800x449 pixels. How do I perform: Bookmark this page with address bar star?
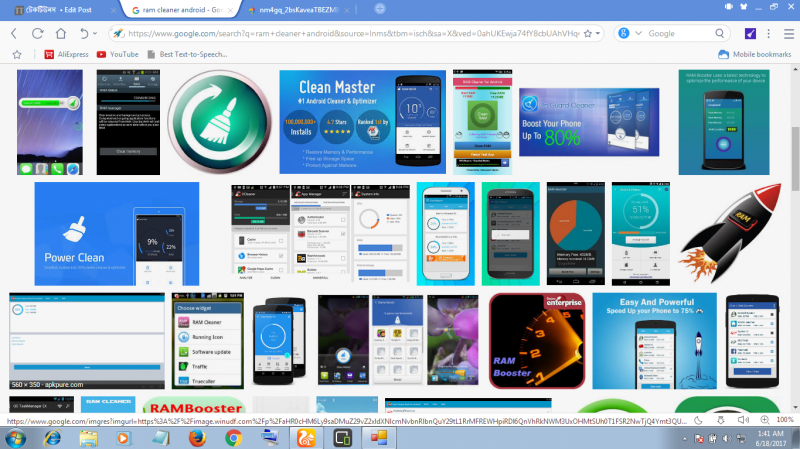588,34
